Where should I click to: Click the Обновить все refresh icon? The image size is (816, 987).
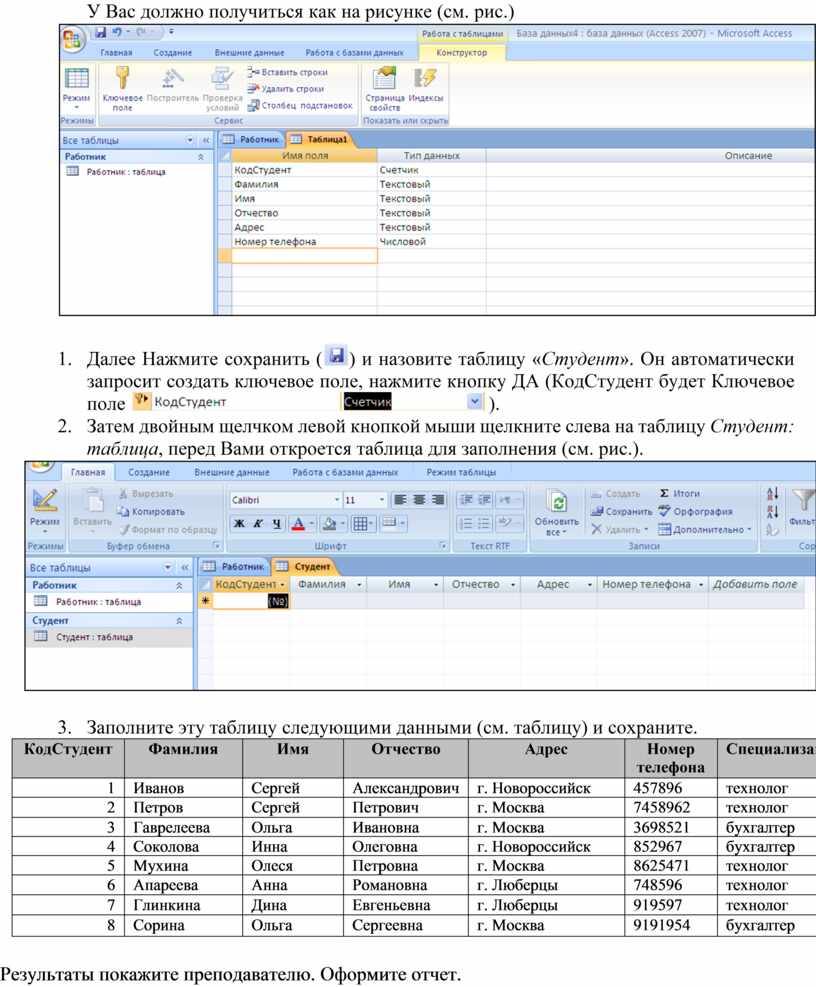tap(558, 502)
